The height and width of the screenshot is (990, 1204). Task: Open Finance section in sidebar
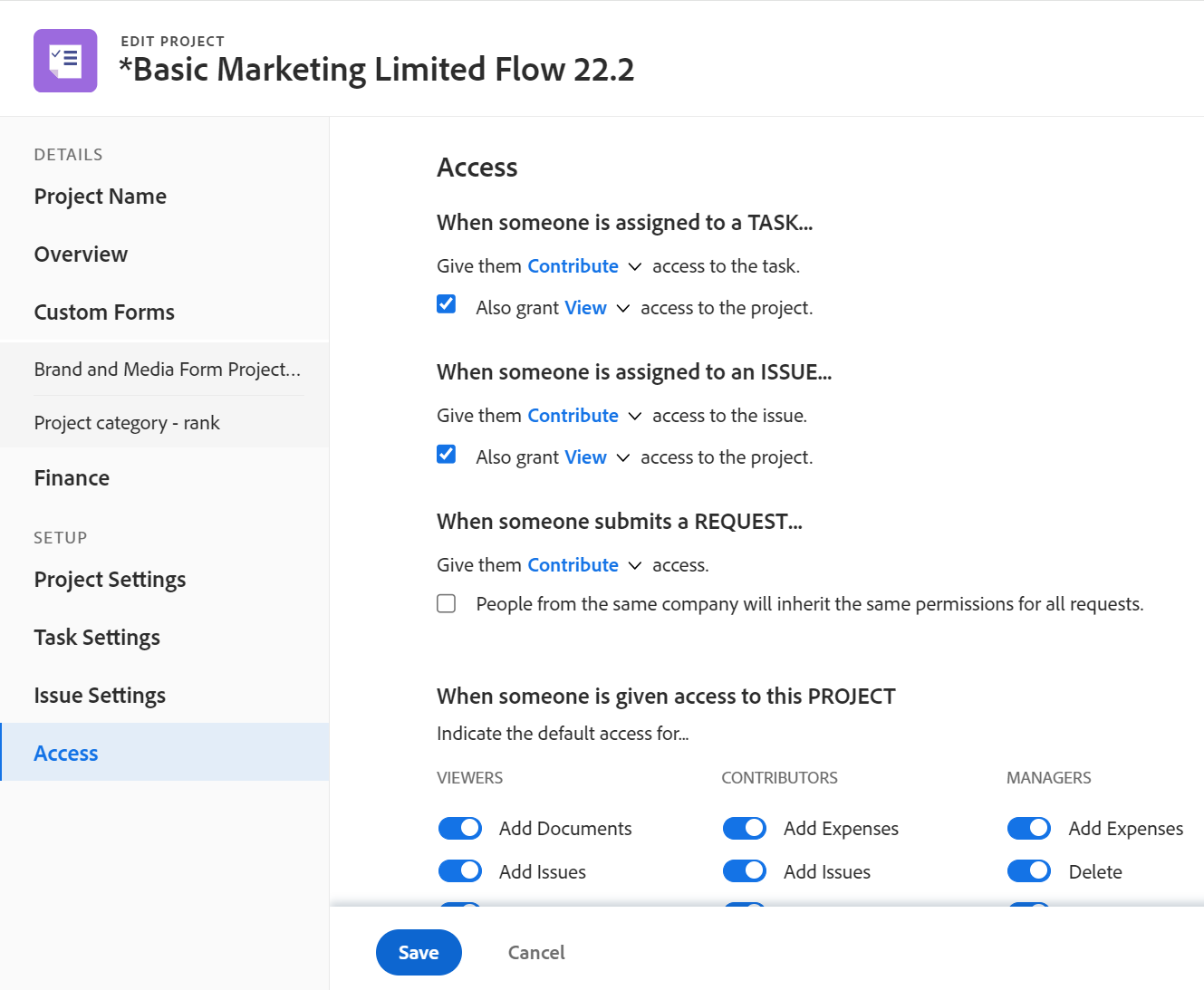point(72,478)
